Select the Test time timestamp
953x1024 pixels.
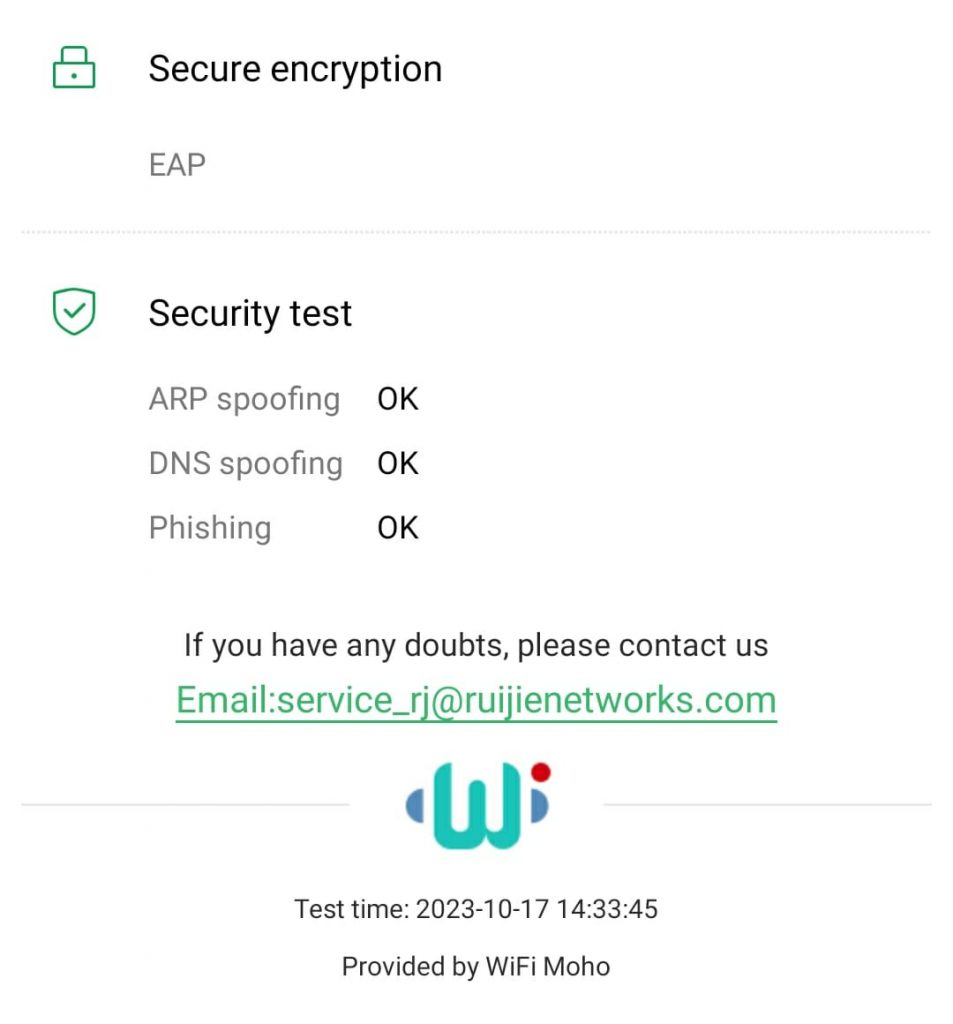coord(476,909)
